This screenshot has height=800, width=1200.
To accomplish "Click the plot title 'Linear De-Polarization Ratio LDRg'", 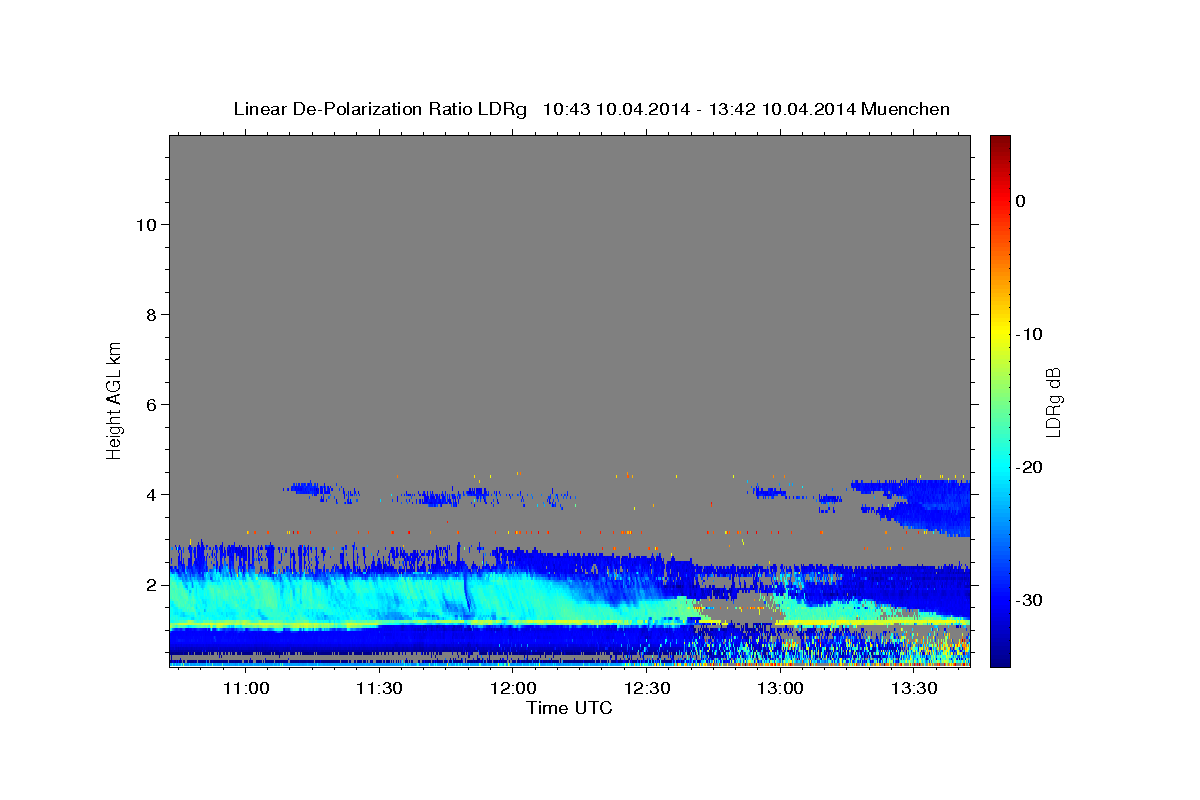I will [380, 109].
